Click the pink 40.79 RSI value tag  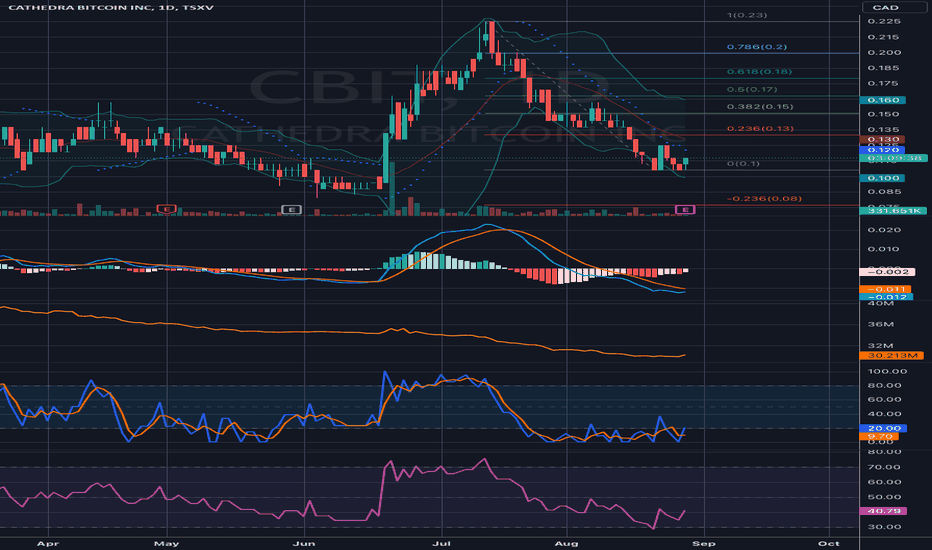[x=883, y=511]
